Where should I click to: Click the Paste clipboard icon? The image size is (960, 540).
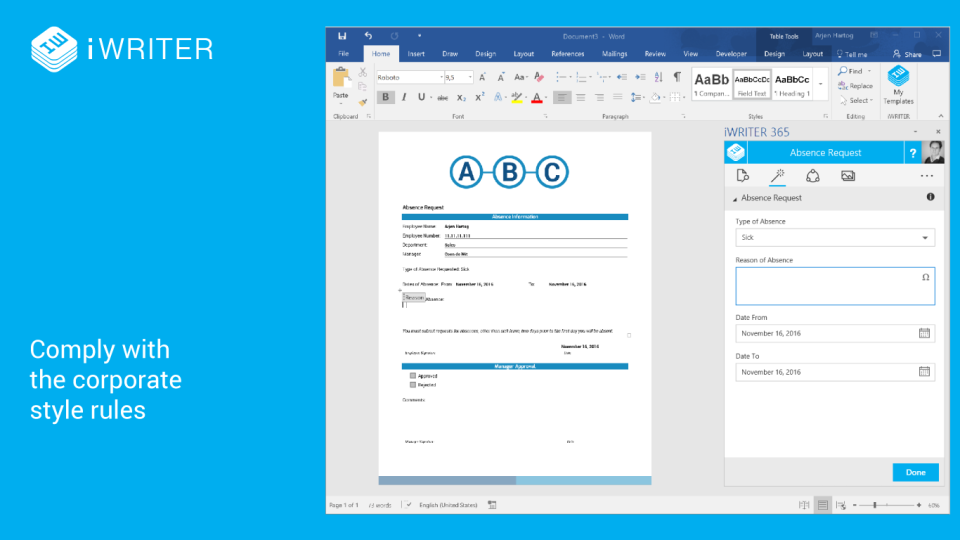[x=341, y=78]
